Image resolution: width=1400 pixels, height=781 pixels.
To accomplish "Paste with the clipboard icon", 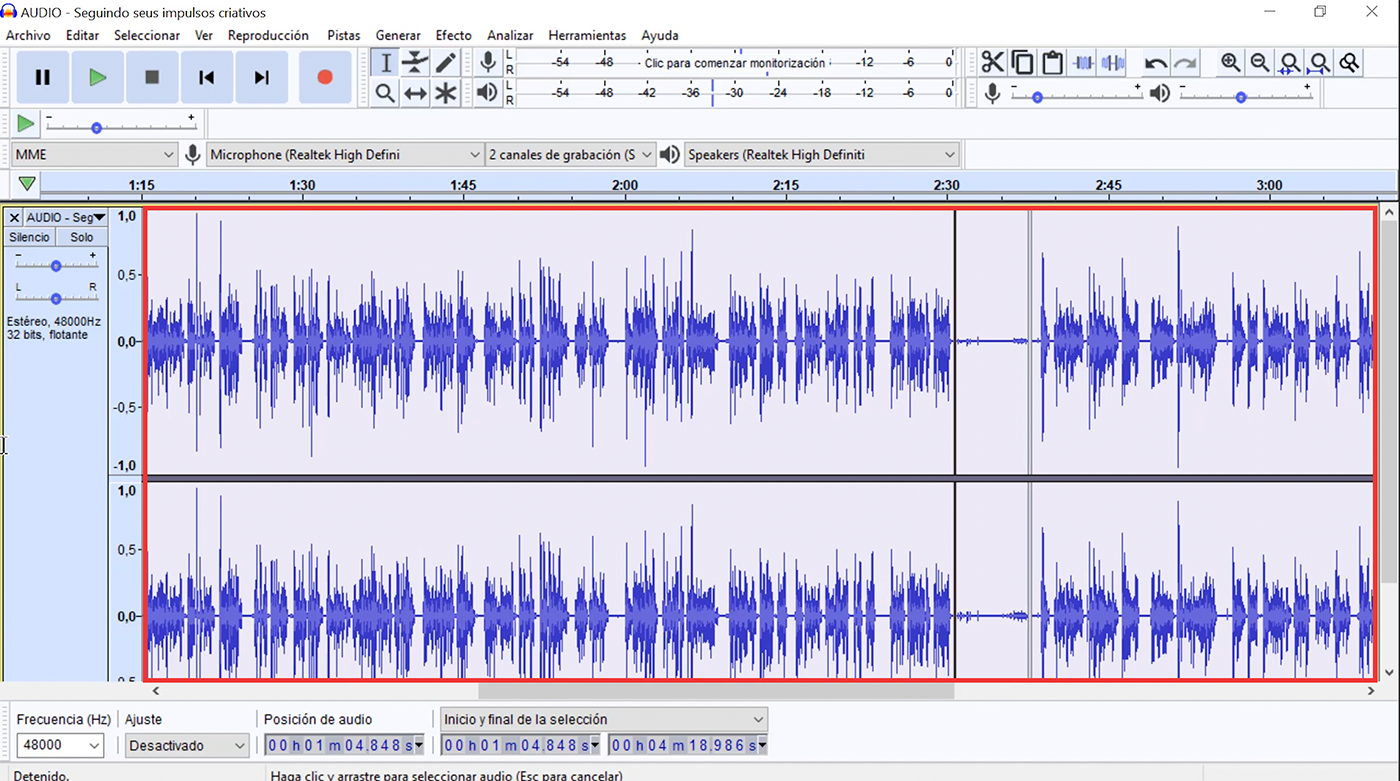I will pyautogui.click(x=1052, y=63).
